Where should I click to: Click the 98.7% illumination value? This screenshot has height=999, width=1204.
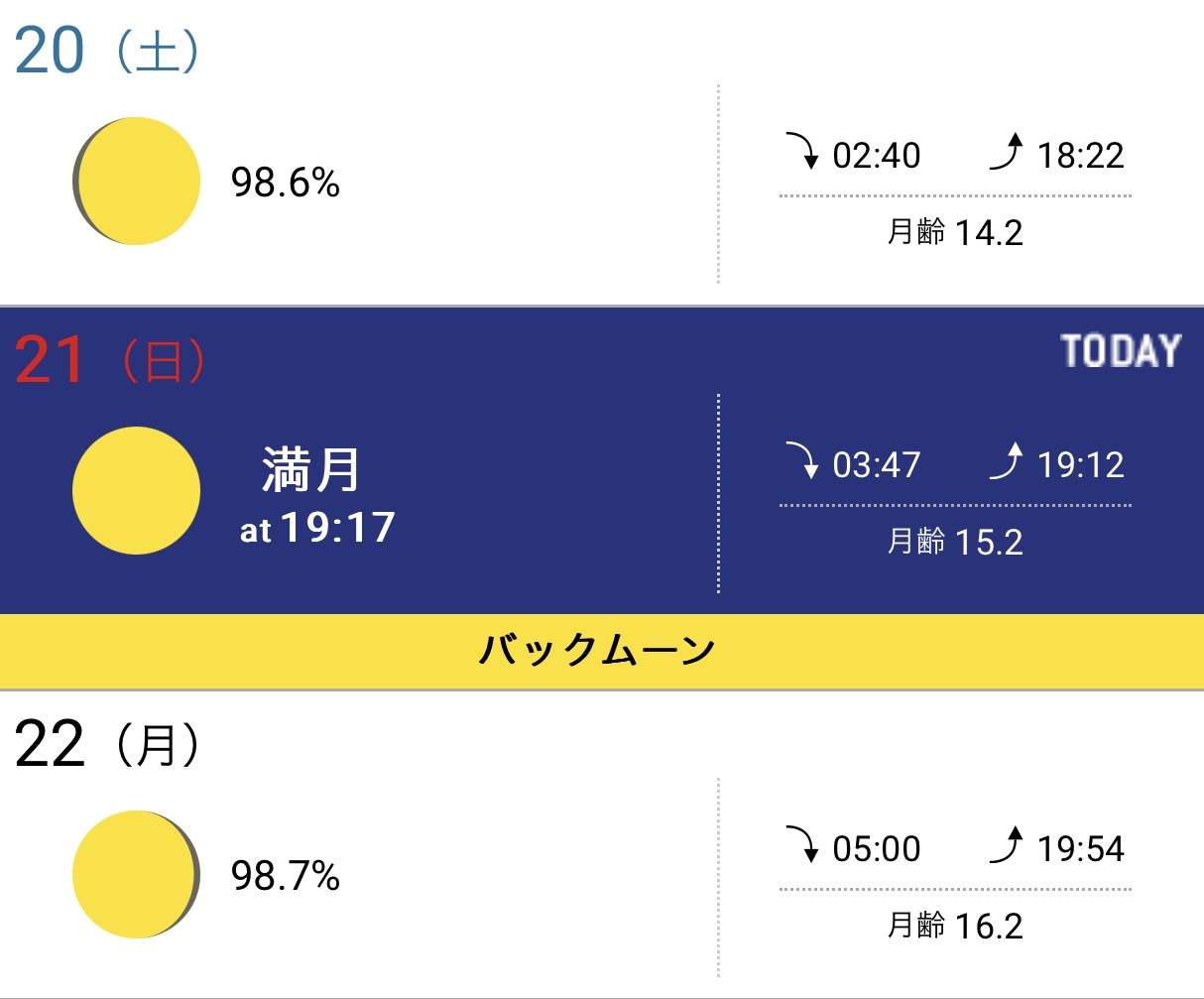(x=286, y=876)
